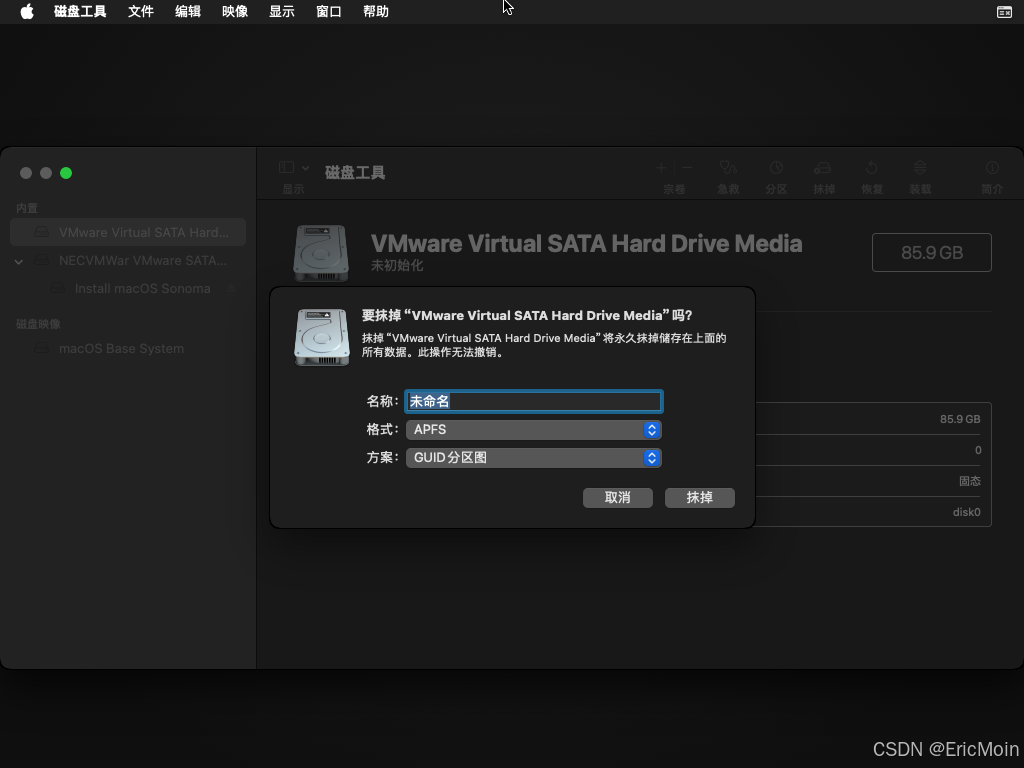Viewport: 1024px width, 768px height.
Task: Open the 方案 GUID分区图 scheme dropdown
Action: point(534,458)
